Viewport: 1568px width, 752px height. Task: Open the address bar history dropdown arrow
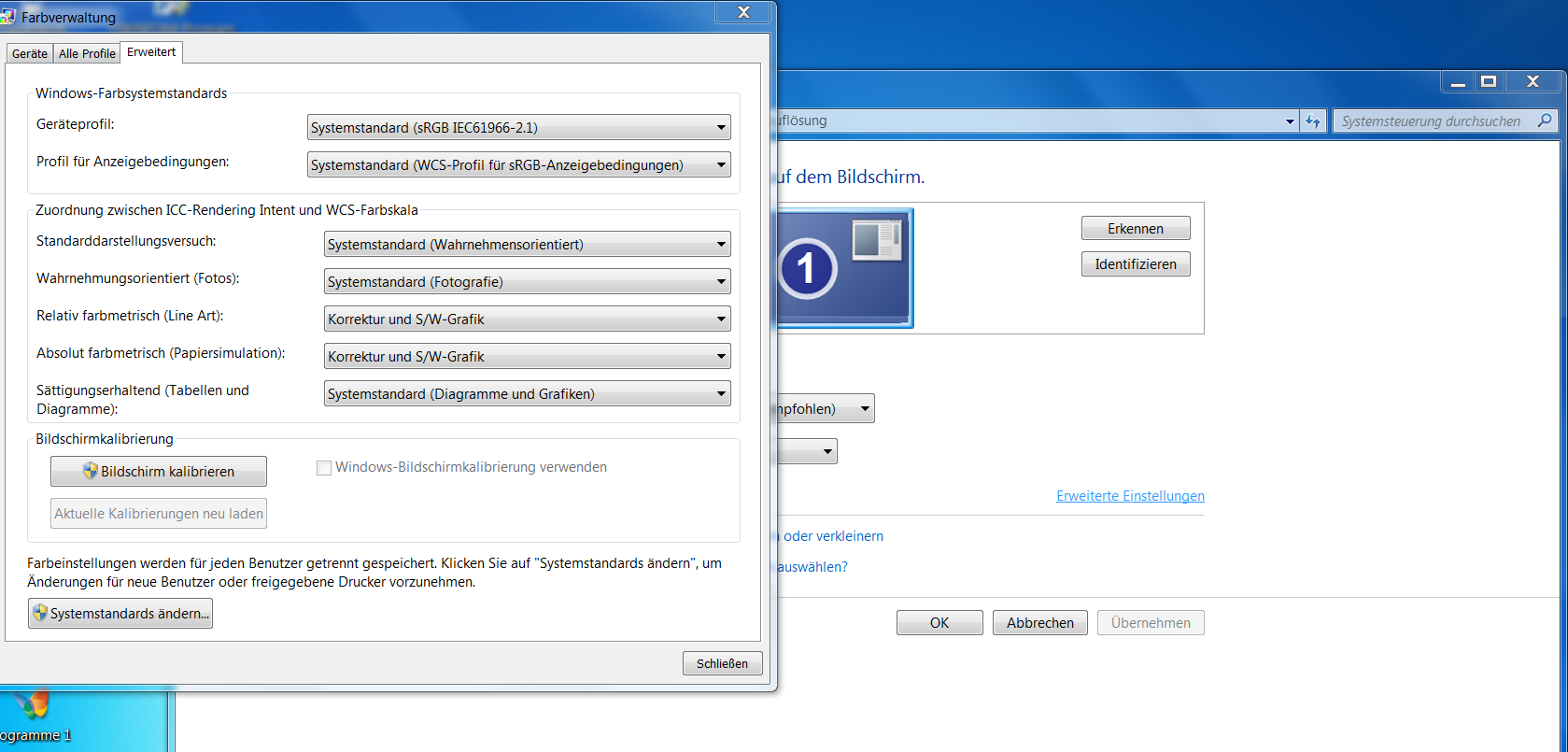[x=1290, y=121]
